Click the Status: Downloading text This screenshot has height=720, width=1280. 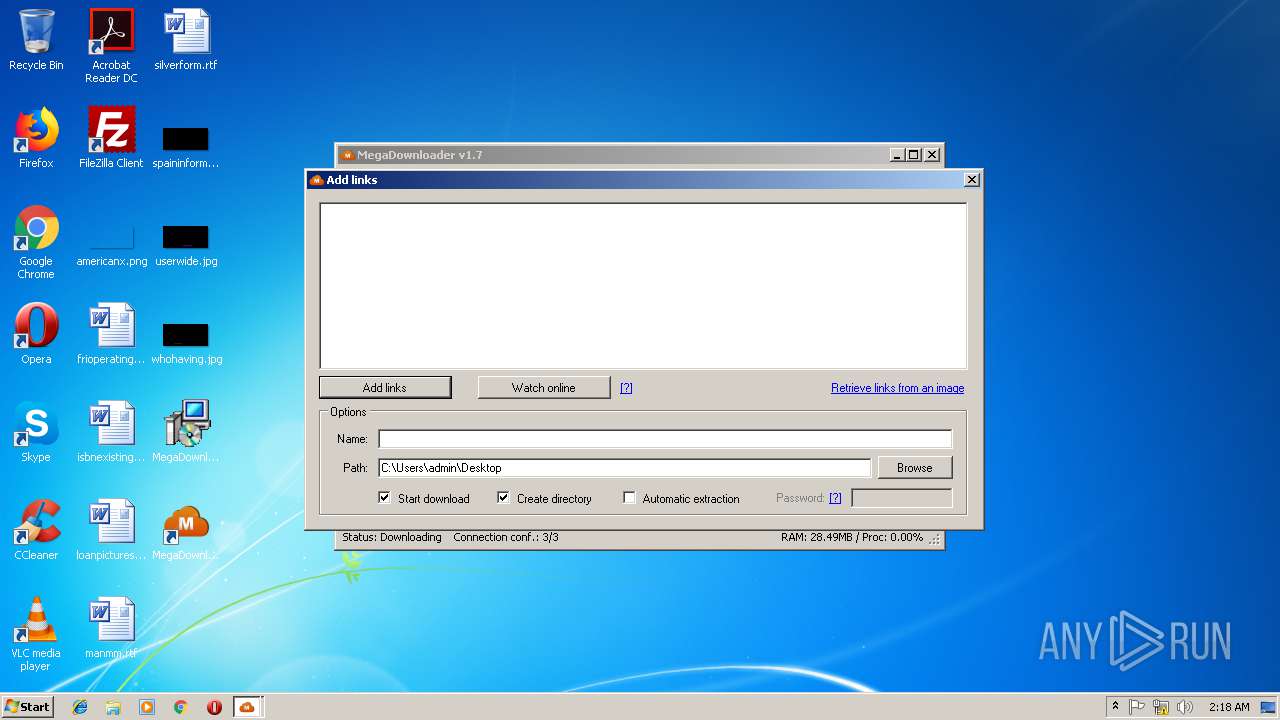(391, 537)
